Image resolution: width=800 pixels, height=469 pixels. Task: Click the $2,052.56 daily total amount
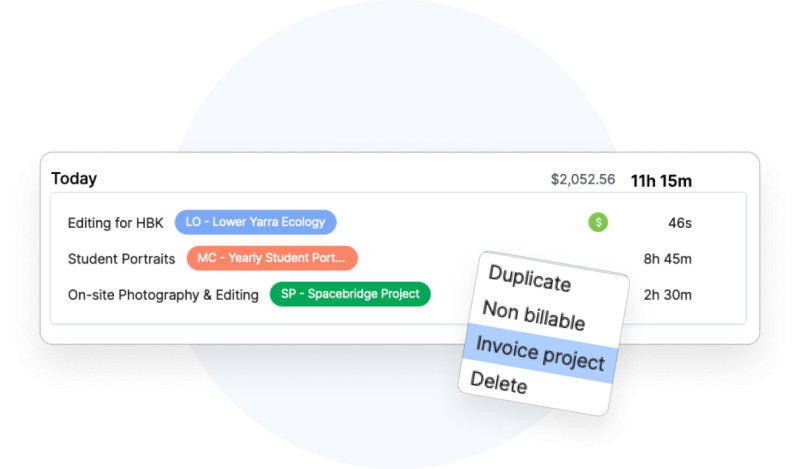583,180
